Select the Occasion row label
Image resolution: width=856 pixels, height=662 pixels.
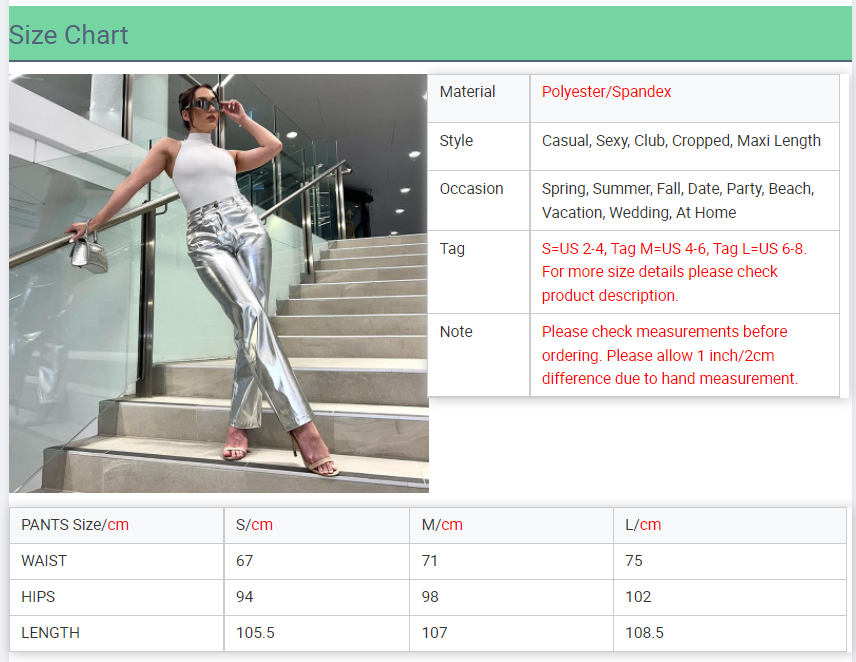(x=471, y=189)
